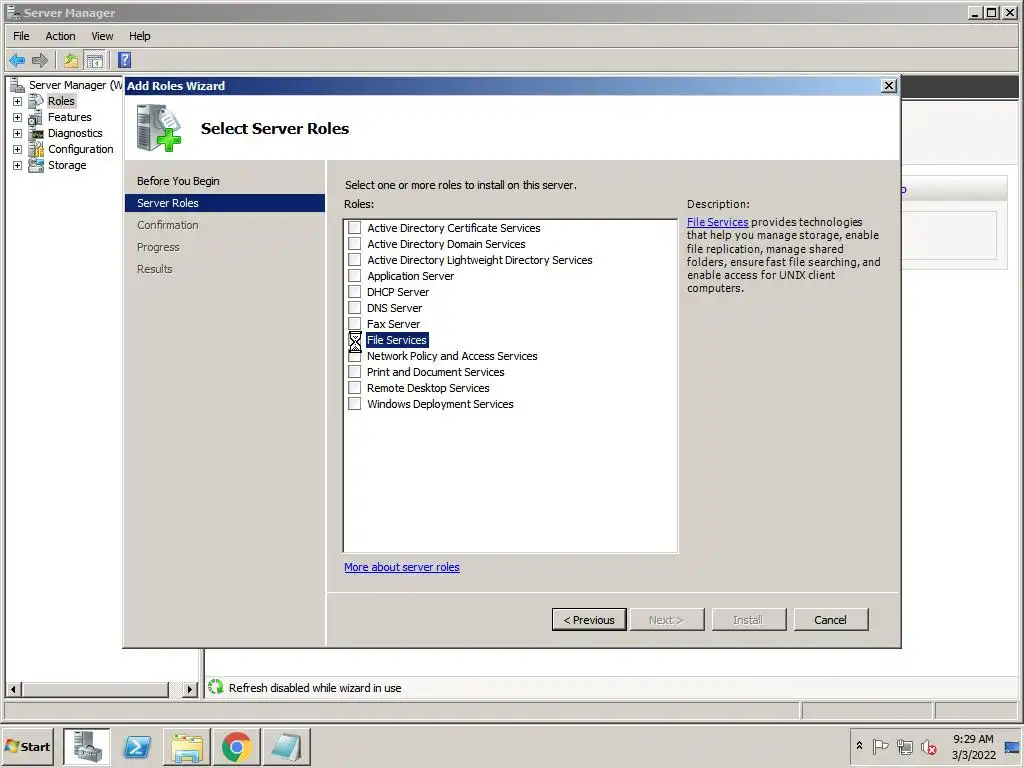This screenshot has height=768, width=1024.
Task: Open More about server roles link
Action: (x=402, y=567)
